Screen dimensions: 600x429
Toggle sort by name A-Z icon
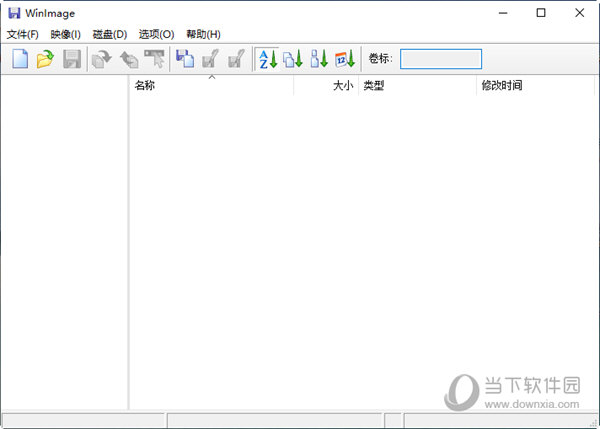[267, 59]
